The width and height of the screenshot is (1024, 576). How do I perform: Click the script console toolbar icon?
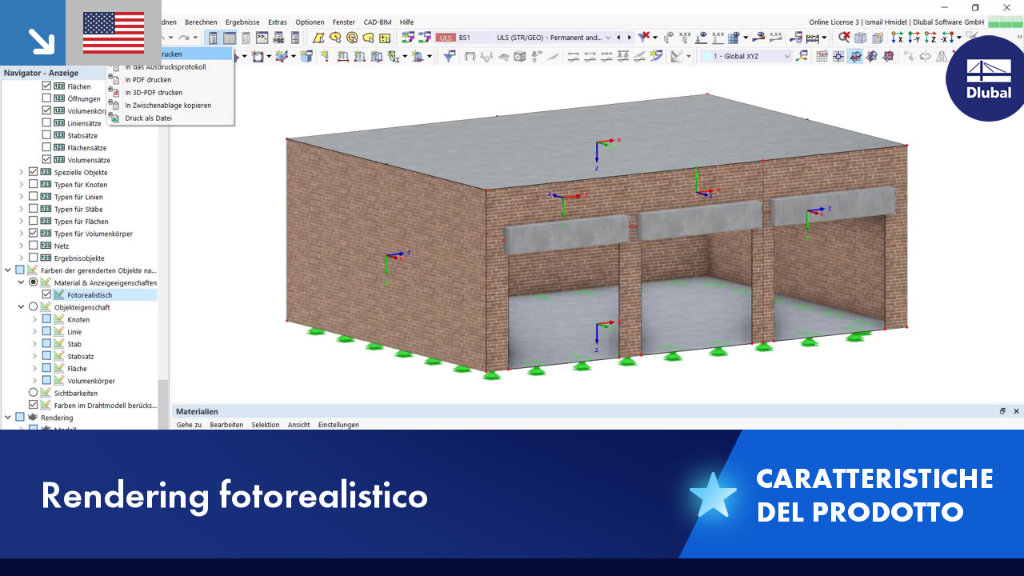point(262,38)
